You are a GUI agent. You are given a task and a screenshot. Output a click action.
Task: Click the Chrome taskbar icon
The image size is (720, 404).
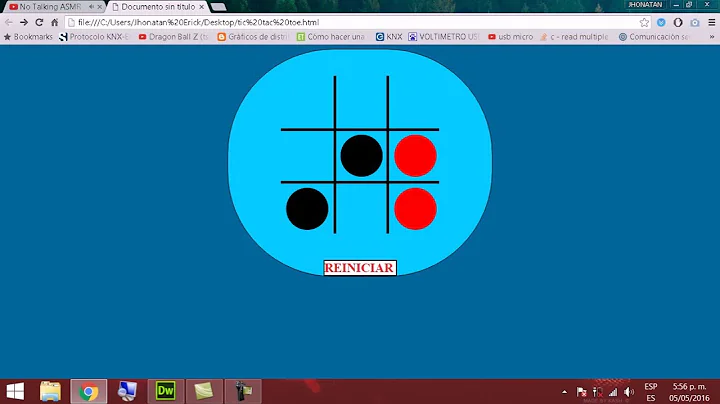coord(89,392)
